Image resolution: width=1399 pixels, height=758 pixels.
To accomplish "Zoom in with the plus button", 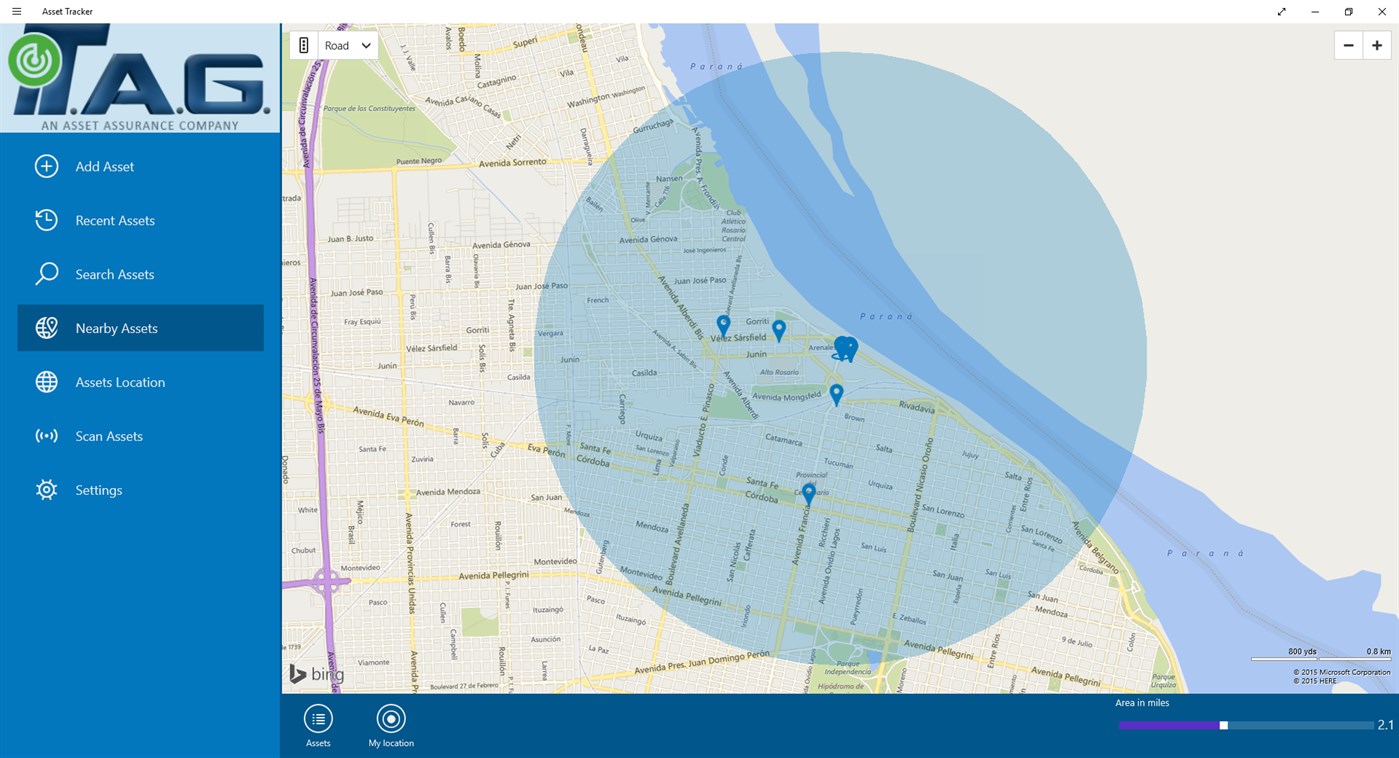I will point(1376,45).
